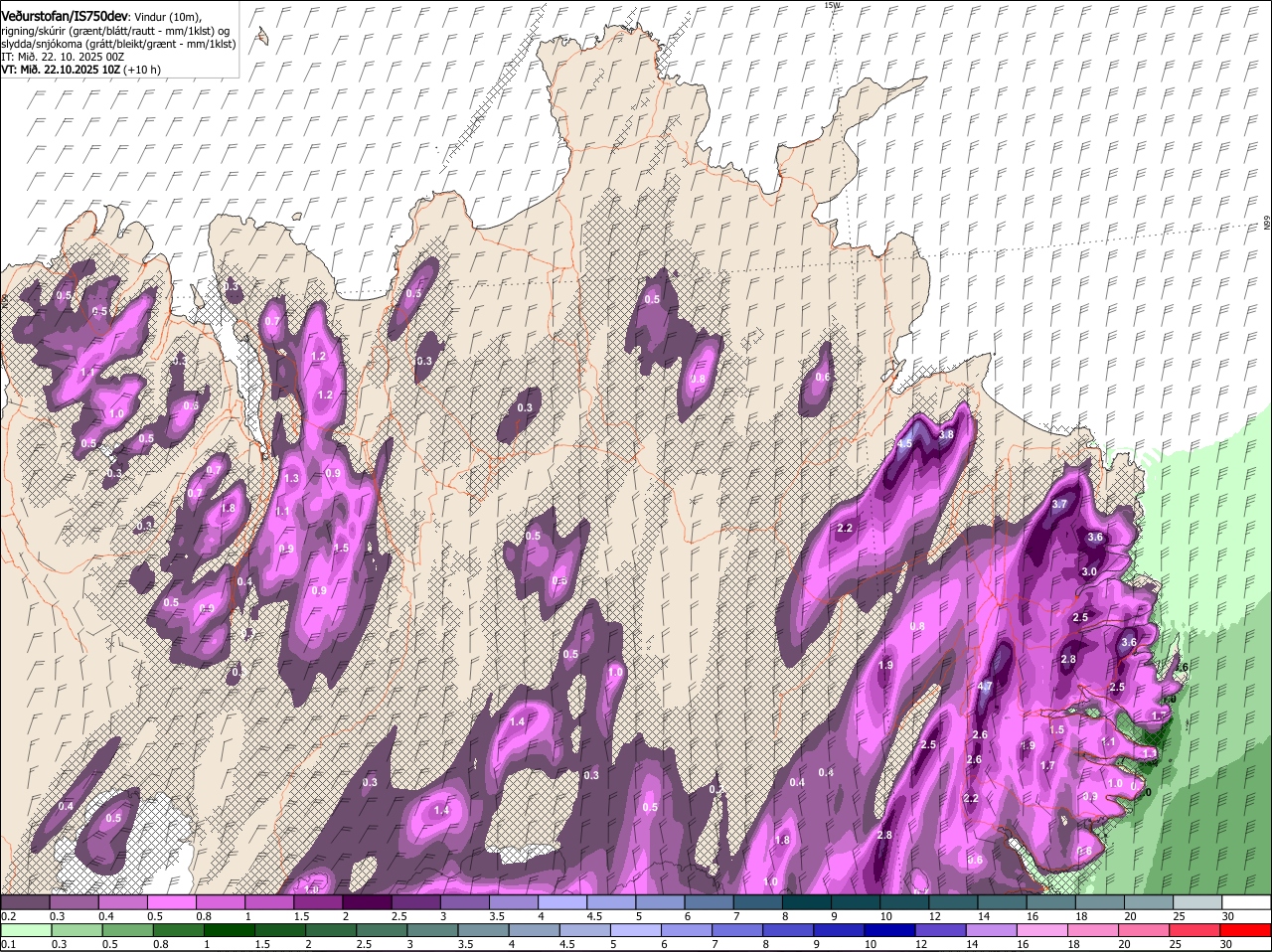Select the 'IT: Mið. 22. 10. 2025 00Z' line
The image size is (1272, 952).
(63, 57)
